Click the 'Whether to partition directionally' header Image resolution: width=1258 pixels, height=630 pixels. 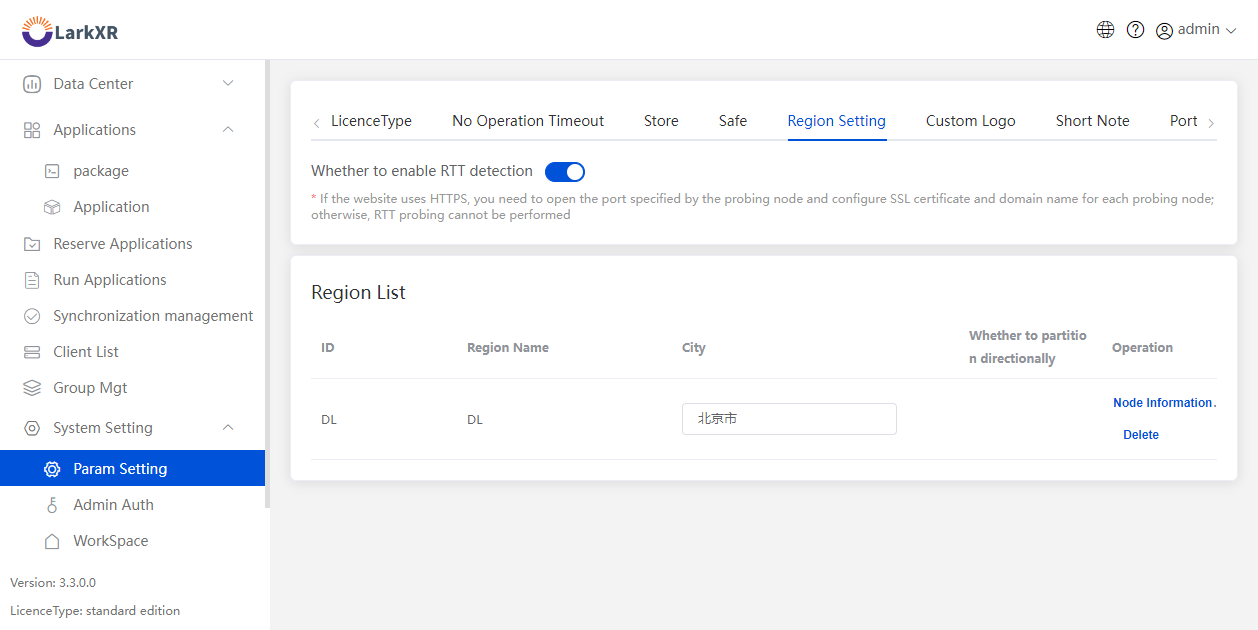tap(1028, 347)
